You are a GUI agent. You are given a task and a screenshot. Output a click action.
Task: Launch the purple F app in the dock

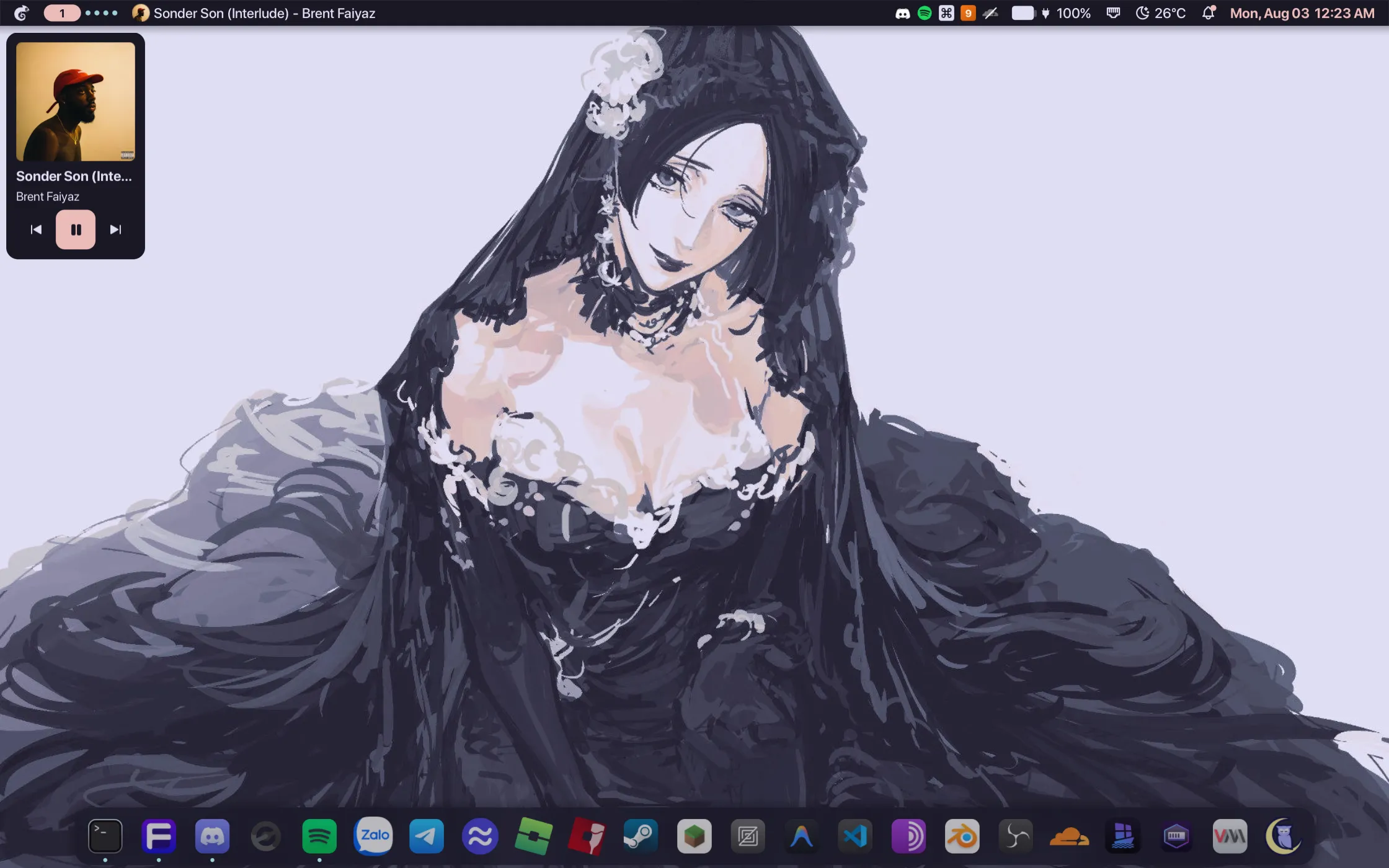pos(159,836)
